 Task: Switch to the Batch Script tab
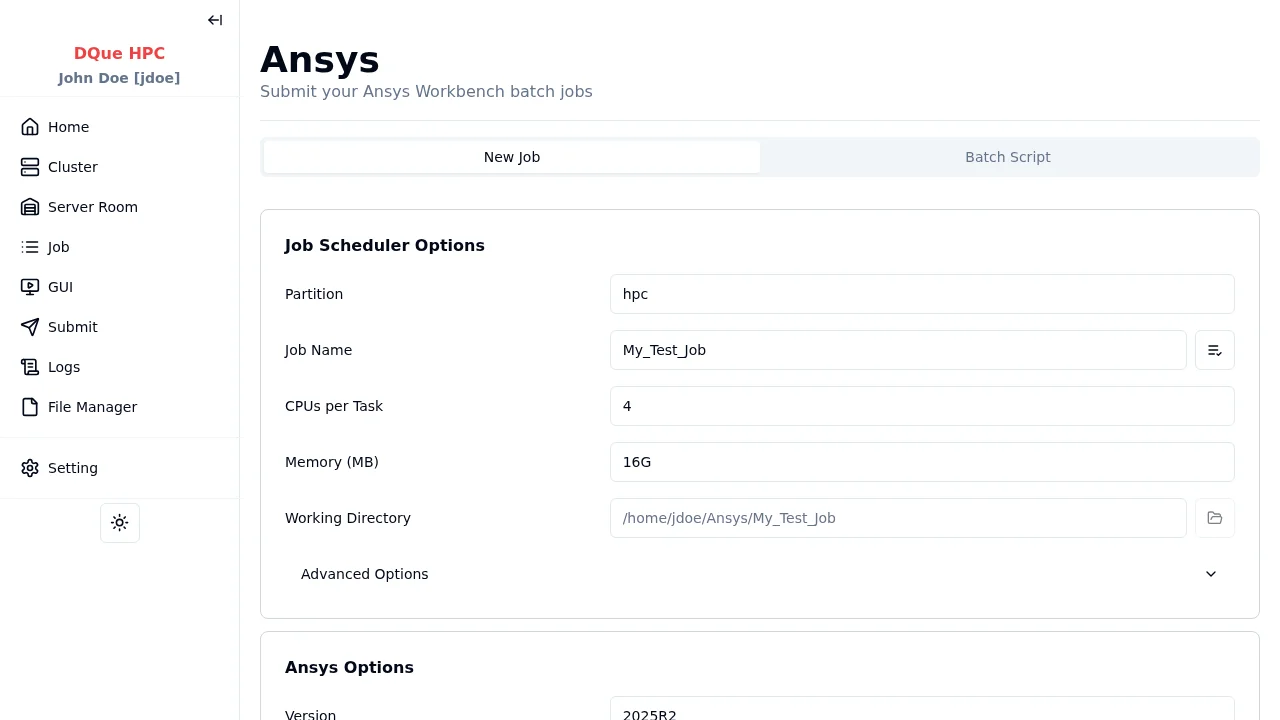tap(1007, 157)
